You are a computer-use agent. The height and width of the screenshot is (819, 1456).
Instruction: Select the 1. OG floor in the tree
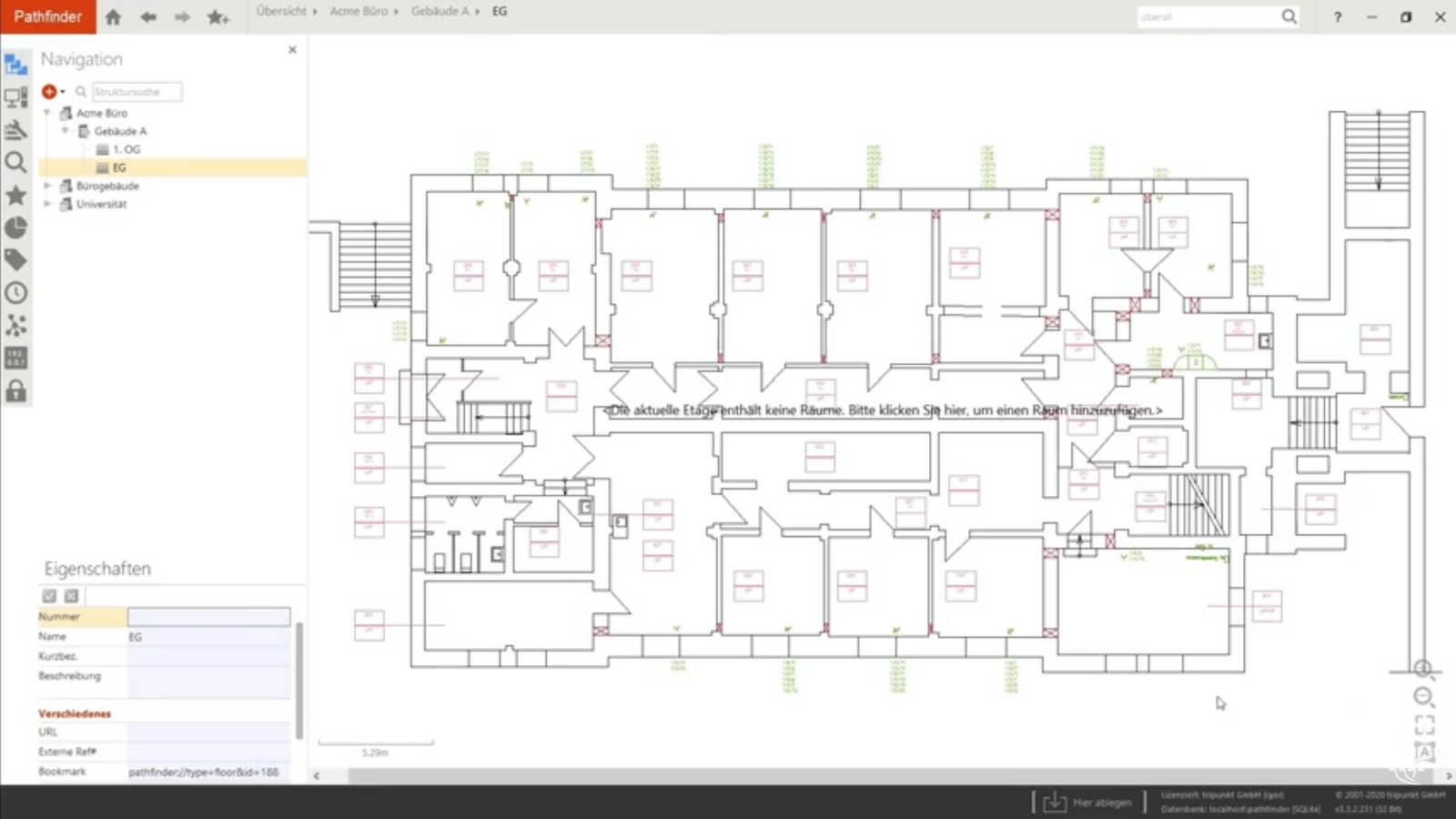(126, 149)
